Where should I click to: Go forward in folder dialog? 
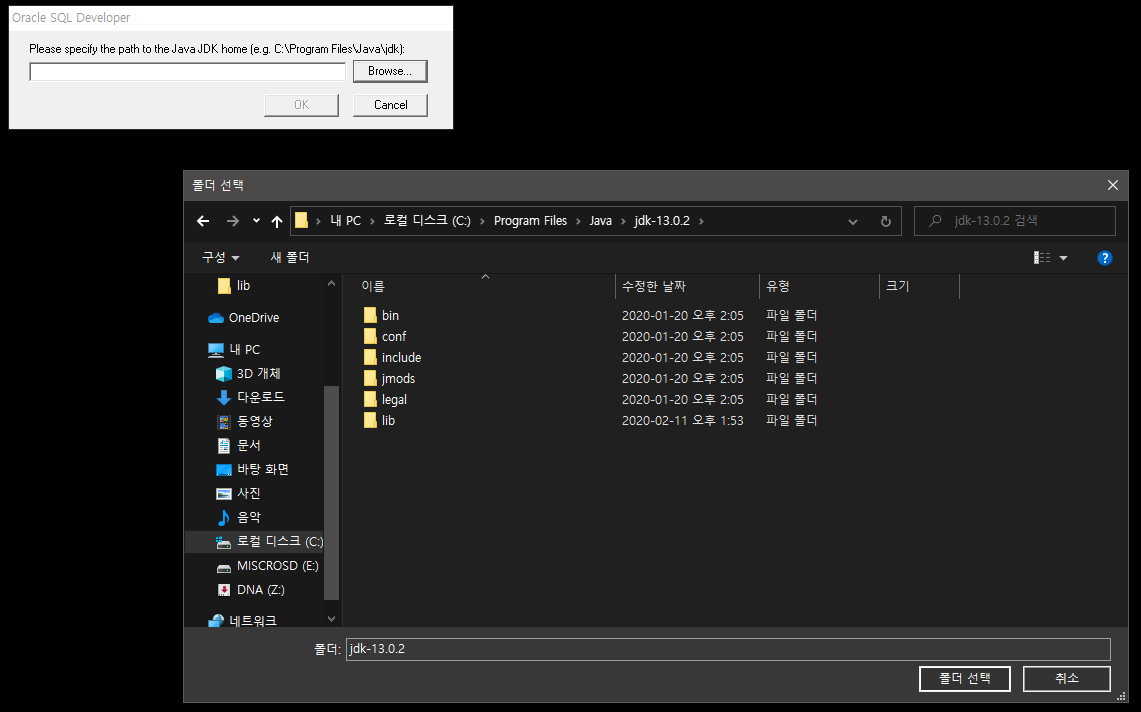pos(233,221)
